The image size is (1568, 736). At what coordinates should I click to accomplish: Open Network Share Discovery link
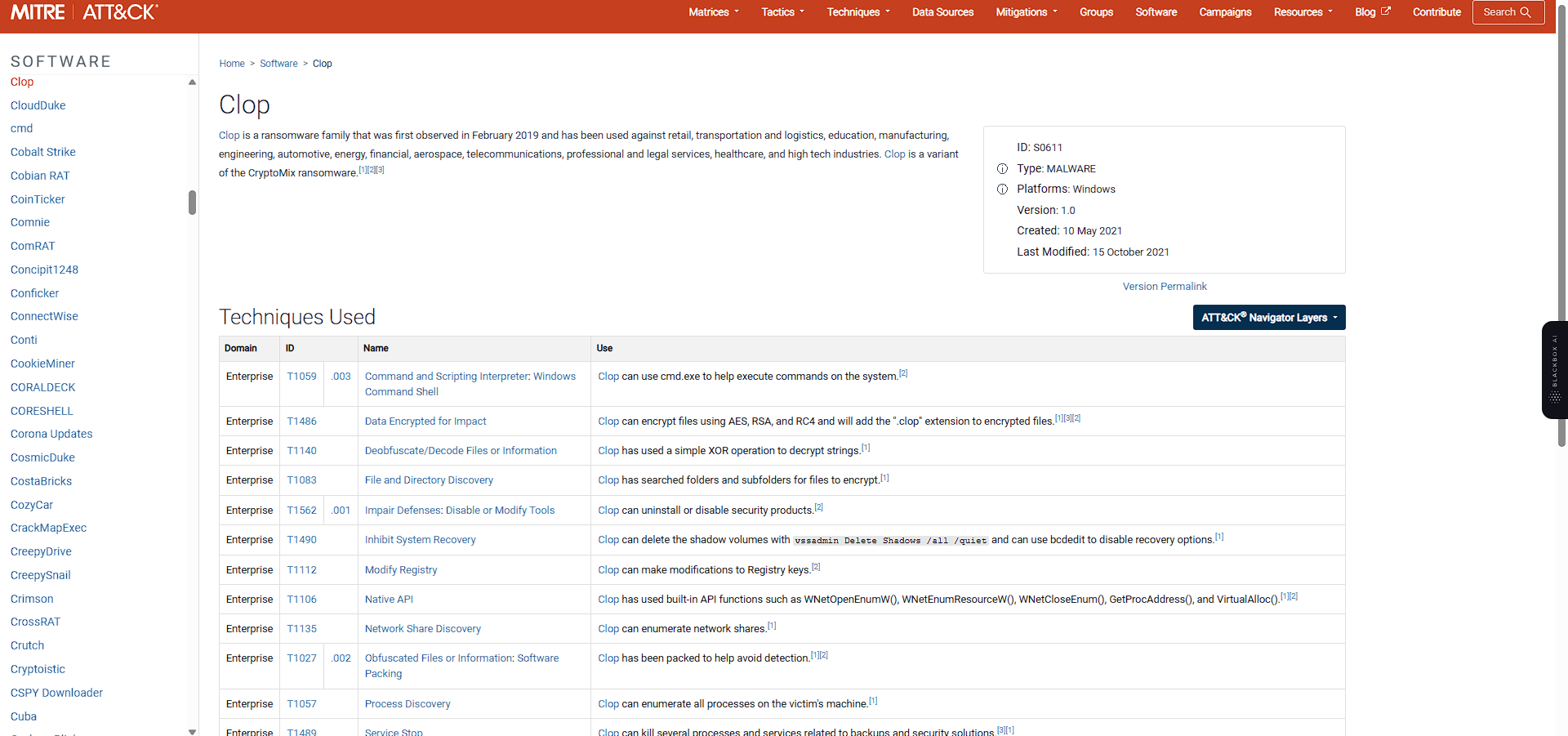click(x=423, y=629)
